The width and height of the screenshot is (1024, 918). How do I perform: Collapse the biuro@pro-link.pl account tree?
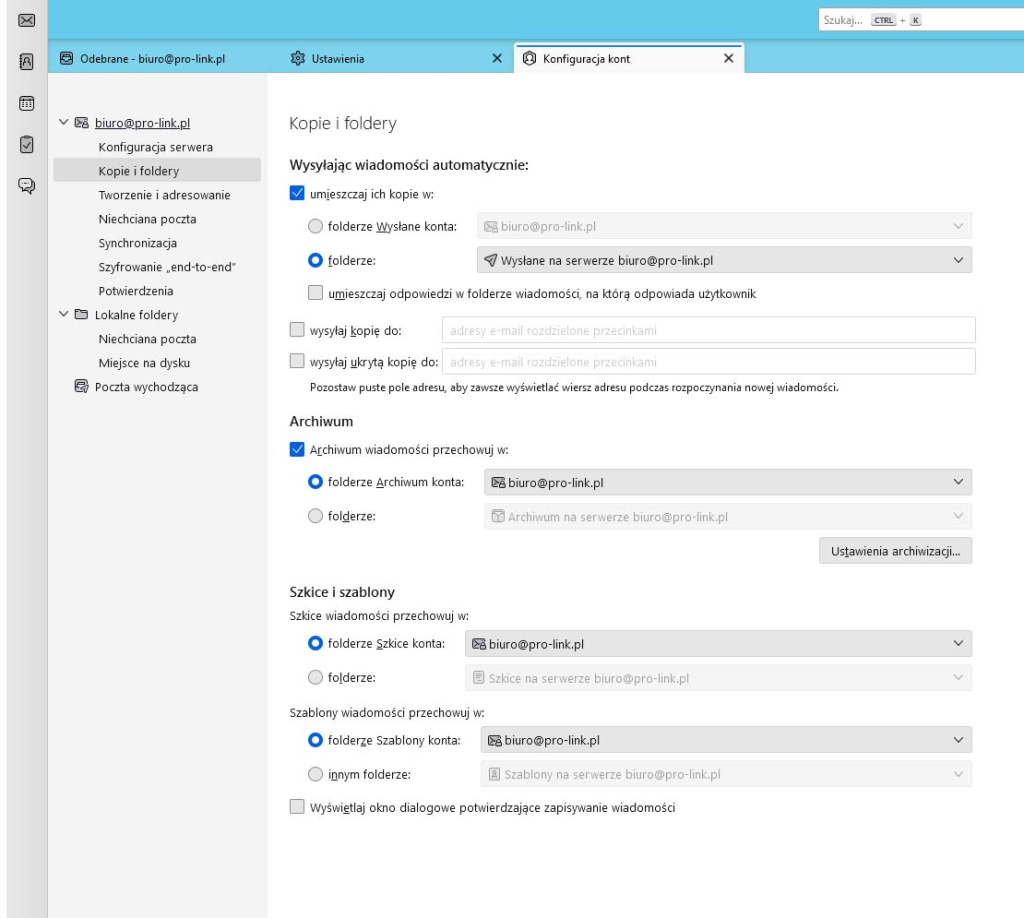[x=65, y=123]
